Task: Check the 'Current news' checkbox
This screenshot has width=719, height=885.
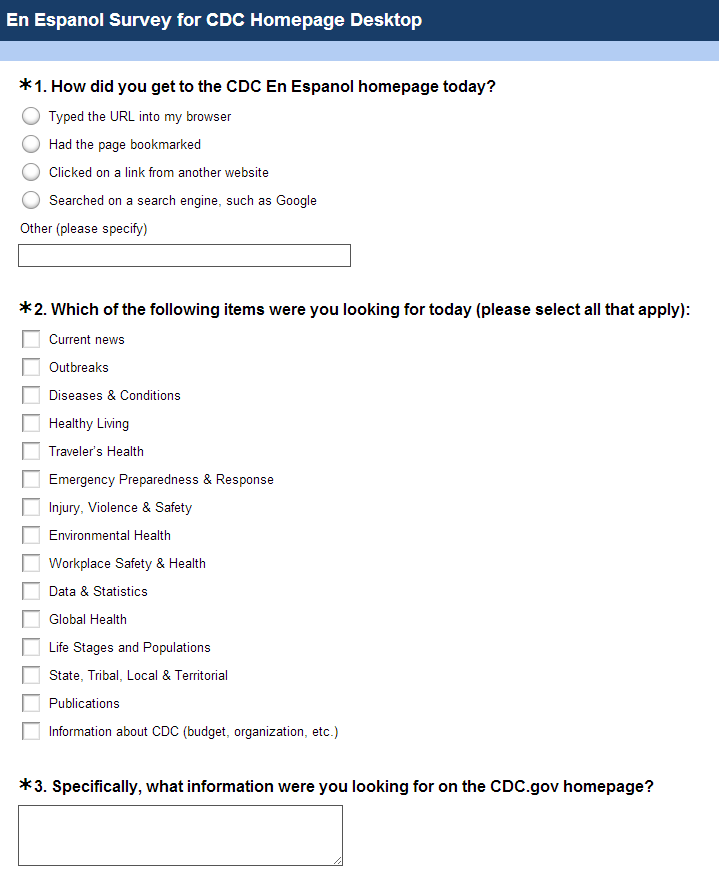Action: point(31,339)
